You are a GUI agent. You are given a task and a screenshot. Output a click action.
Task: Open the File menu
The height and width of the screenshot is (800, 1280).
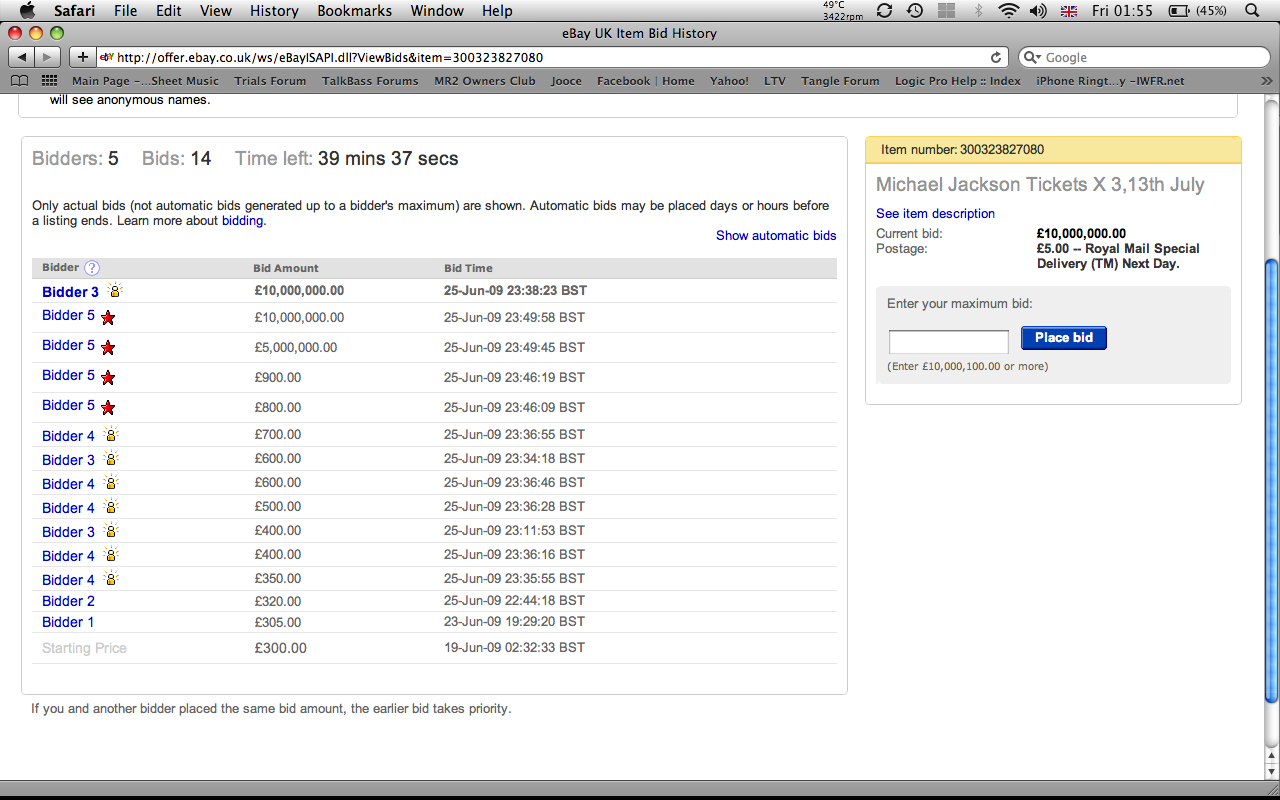pyautogui.click(x=126, y=11)
